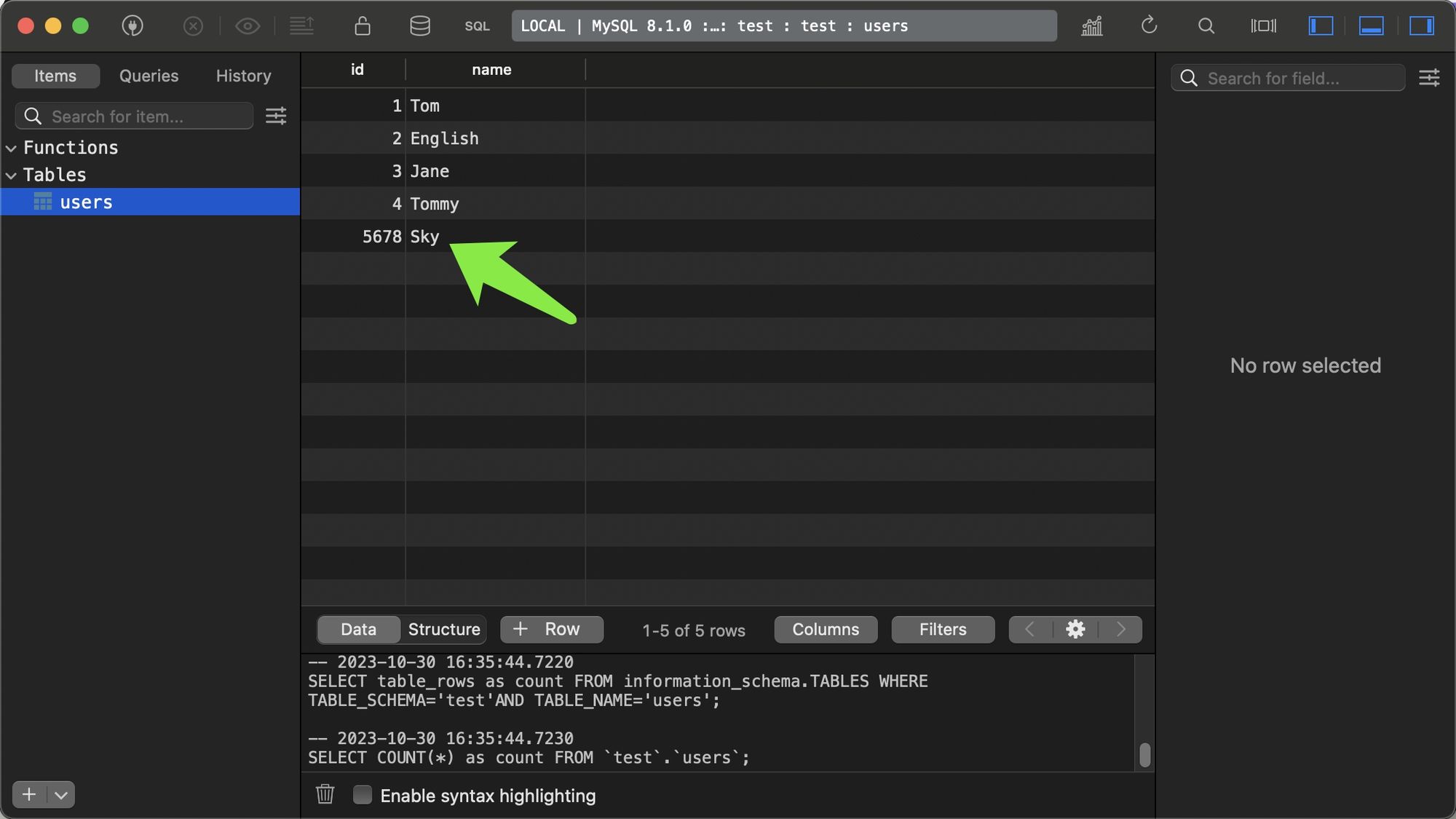Select the cell containing Tommy
The height and width of the screenshot is (819, 1456).
[495, 204]
